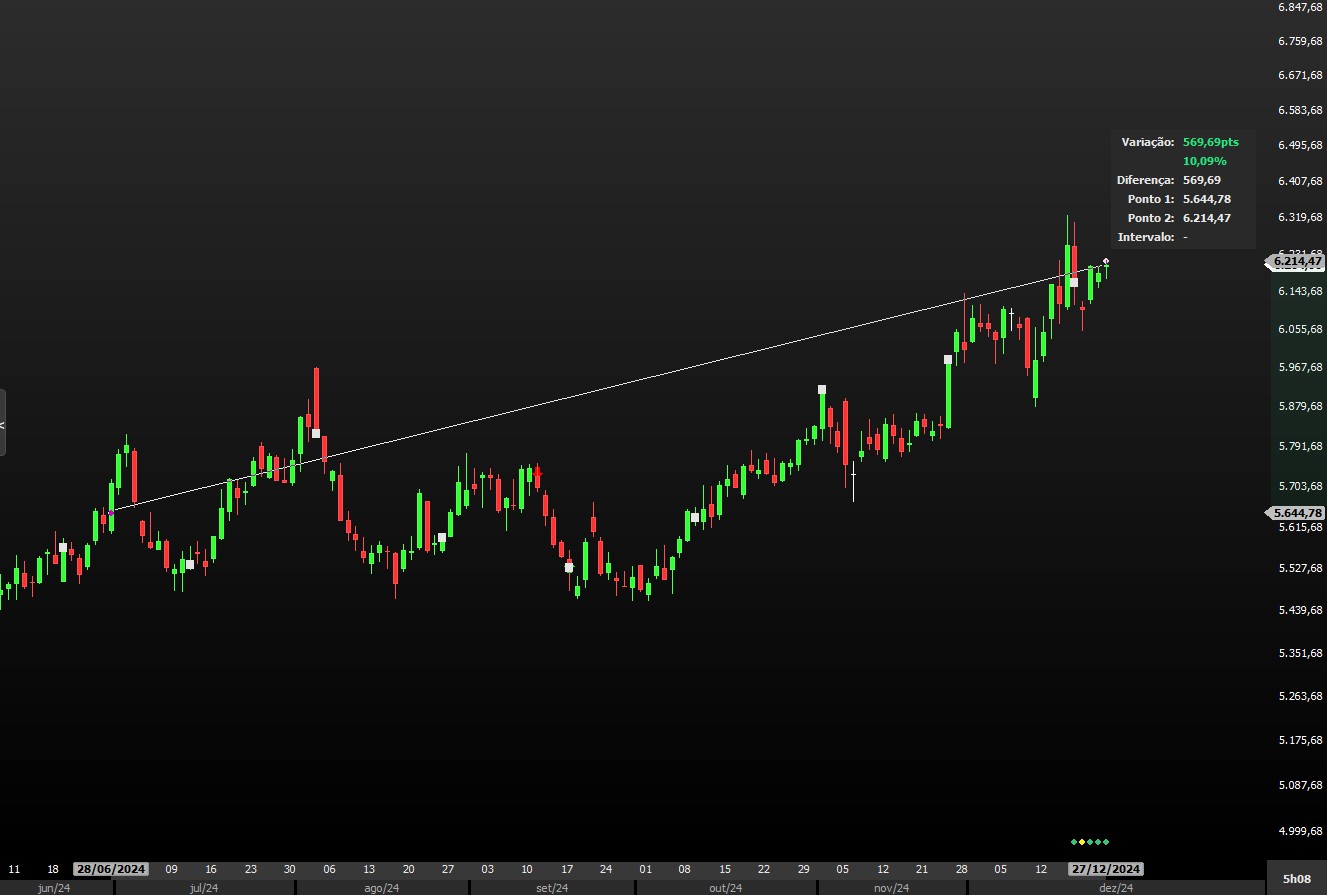Click the white marker near the September 17 low
1327x895 pixels.
click(569, 567)
